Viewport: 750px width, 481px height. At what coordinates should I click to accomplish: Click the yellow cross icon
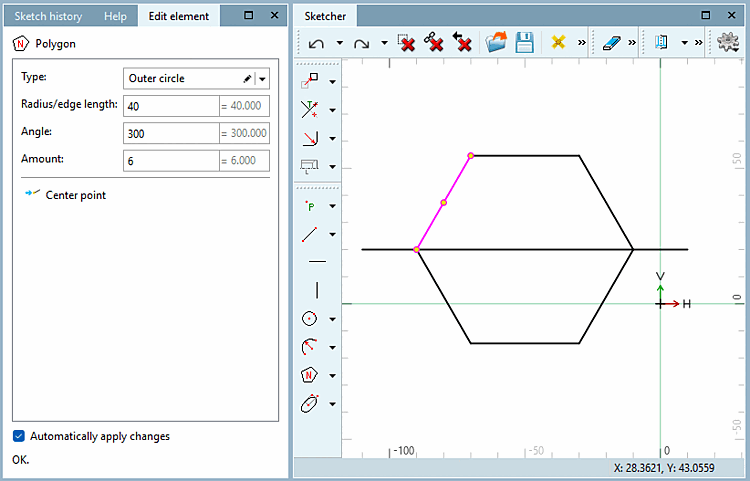point(558,42)
